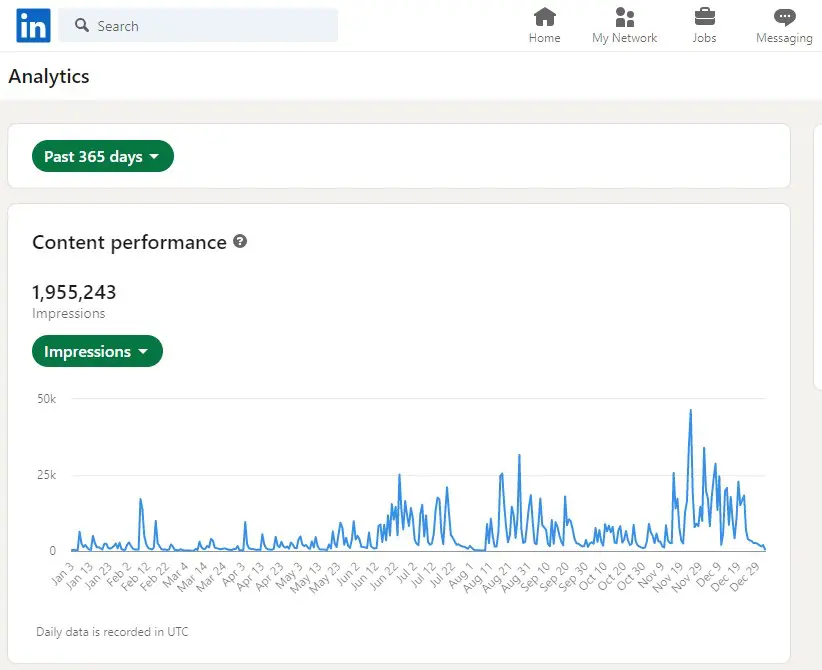Click the Home house icon
The height and width of the screenshot is (670, 822).
[545, 17]
